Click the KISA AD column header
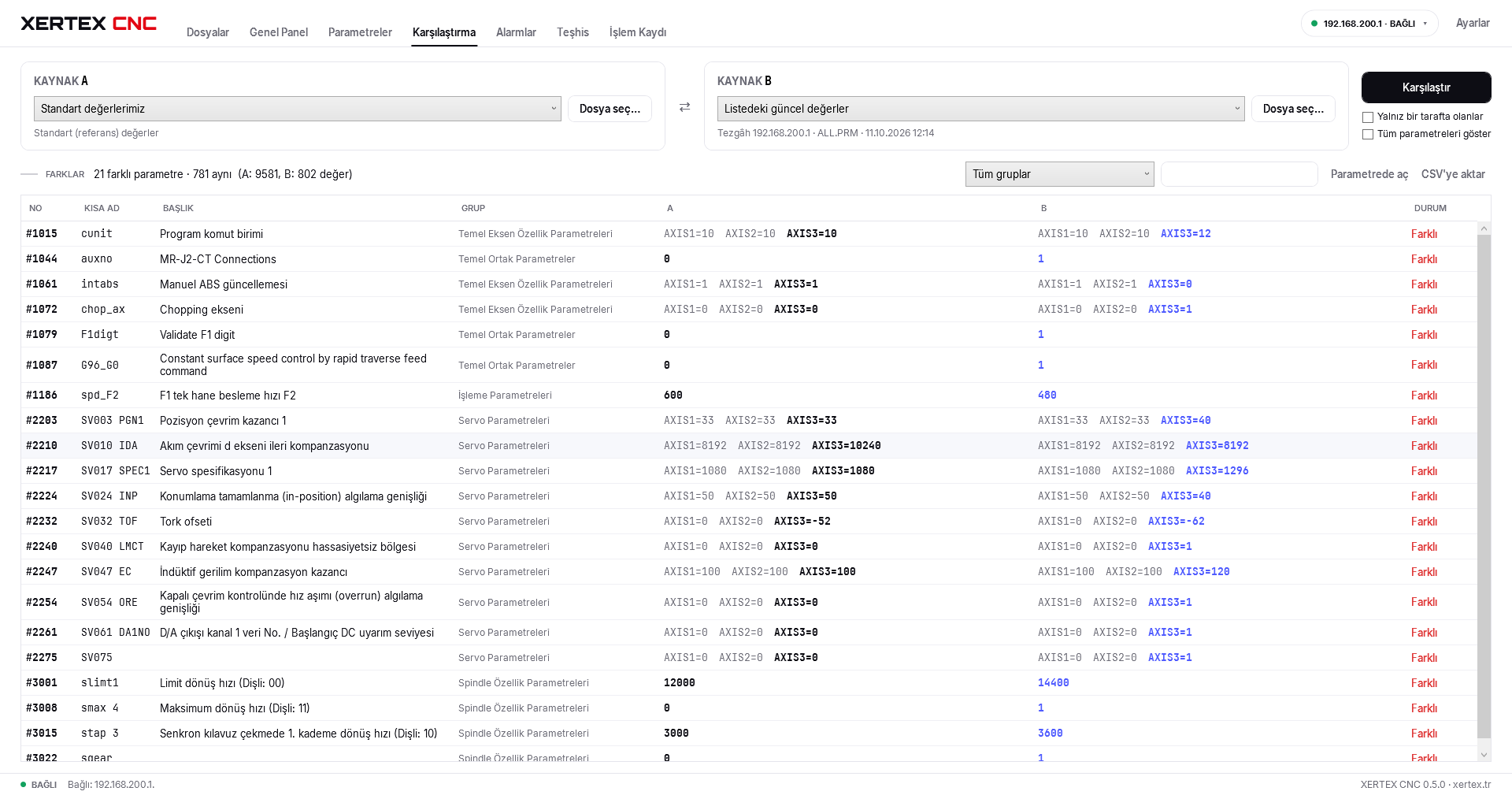Viewport: 1512px width, 795px height. tap(102, 208)
